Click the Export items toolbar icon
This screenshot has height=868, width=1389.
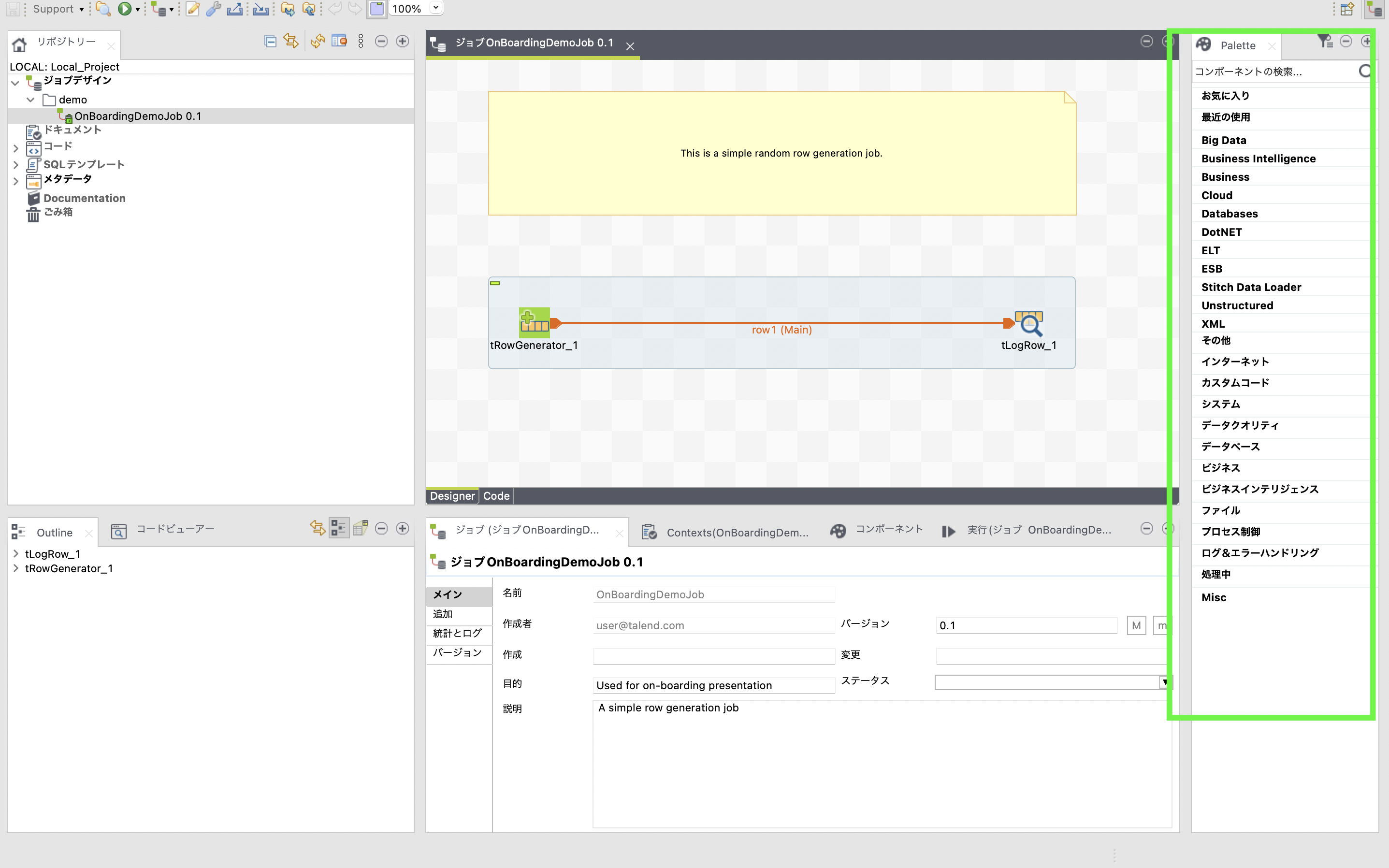235,9
